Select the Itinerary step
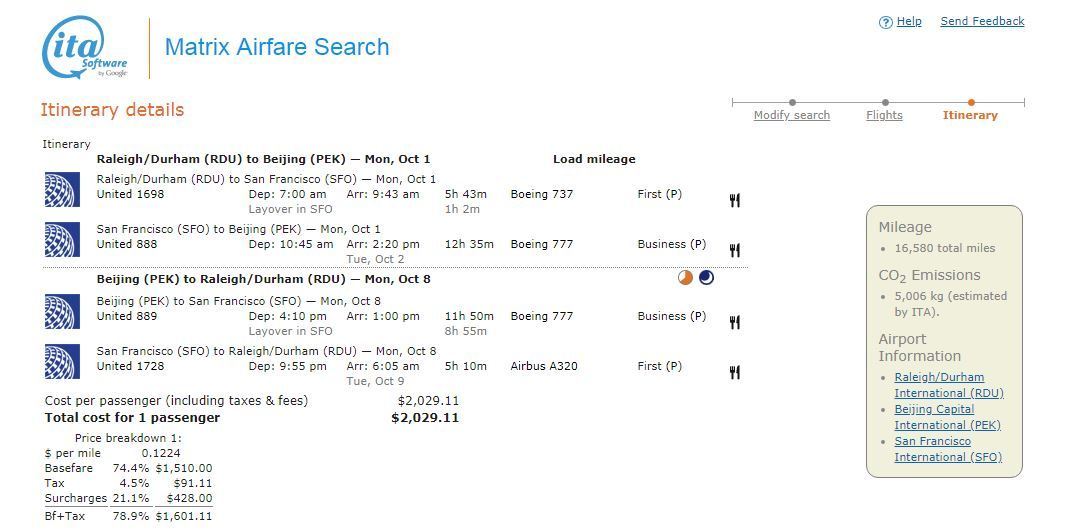The width and height of the screenshot is (1065, 530). point(970,115)
